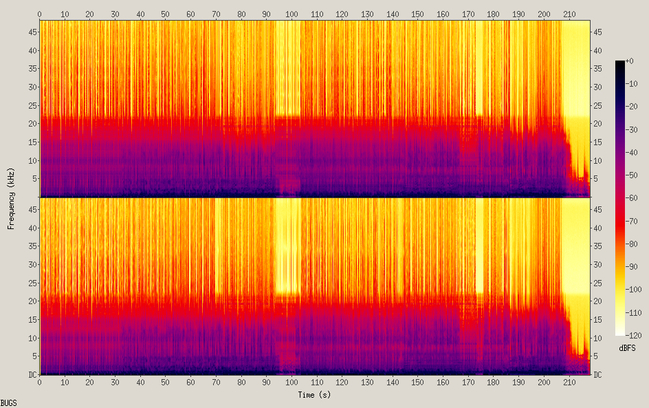Click the -120 value on color scale
The width and height of the screenshot is (649, 408).
pos(634,336)
